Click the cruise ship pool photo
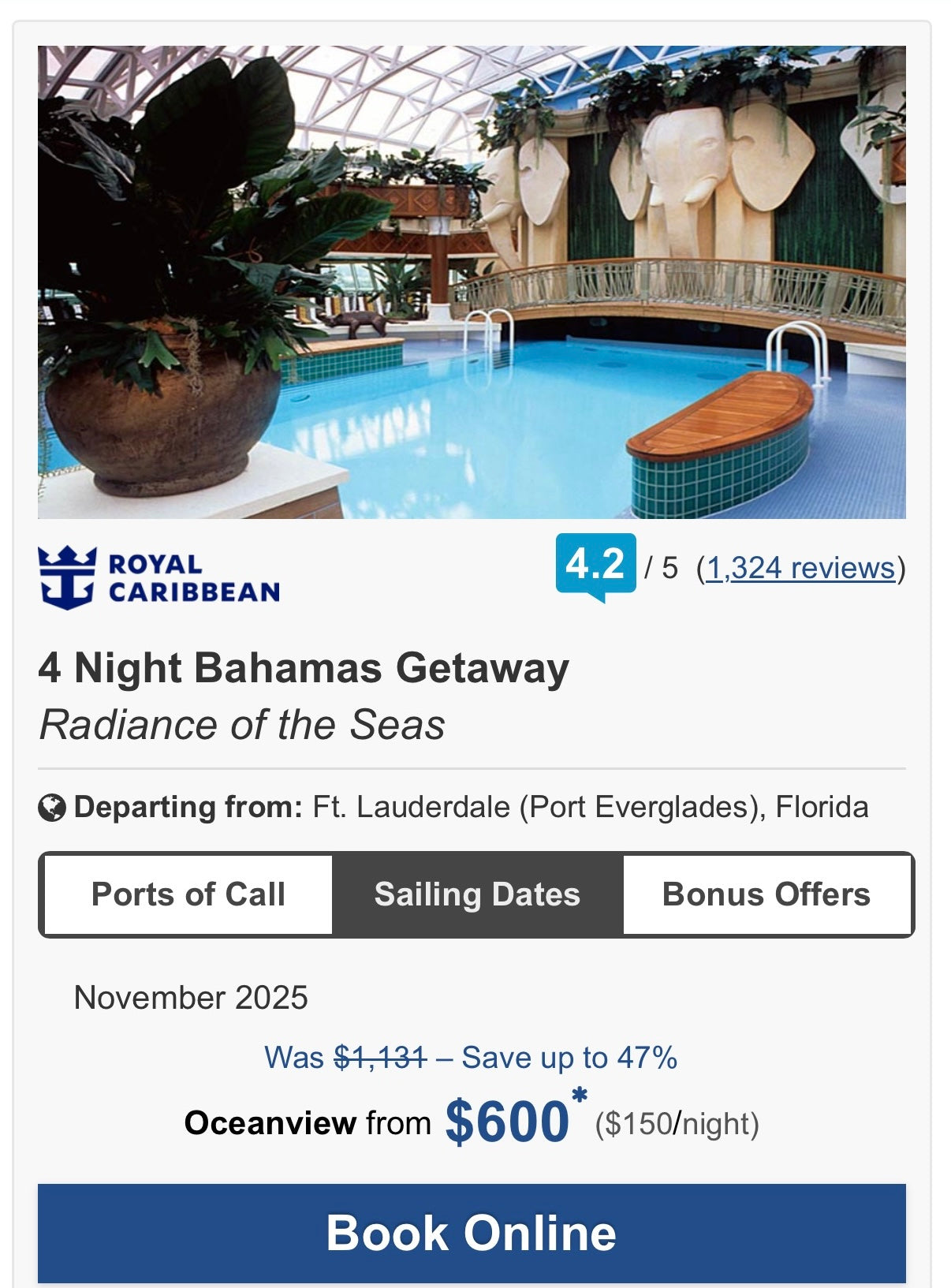951x1288 pixels. coord(472,282)
